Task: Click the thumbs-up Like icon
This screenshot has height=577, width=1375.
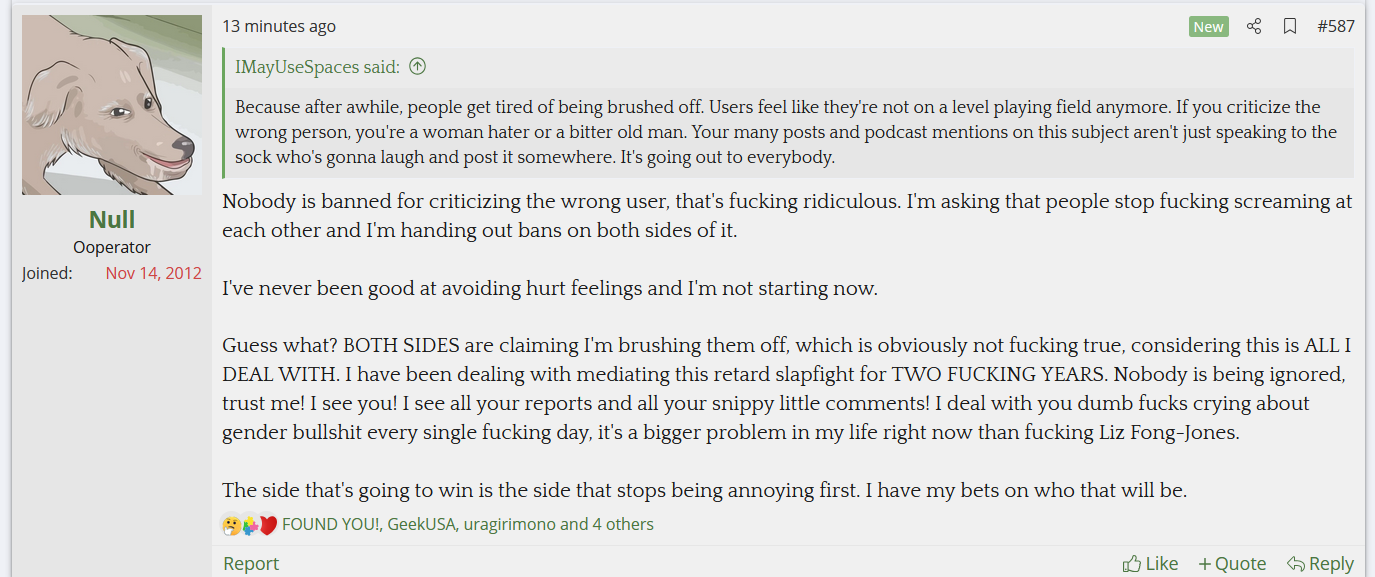Action: (x=1132, y=564)
